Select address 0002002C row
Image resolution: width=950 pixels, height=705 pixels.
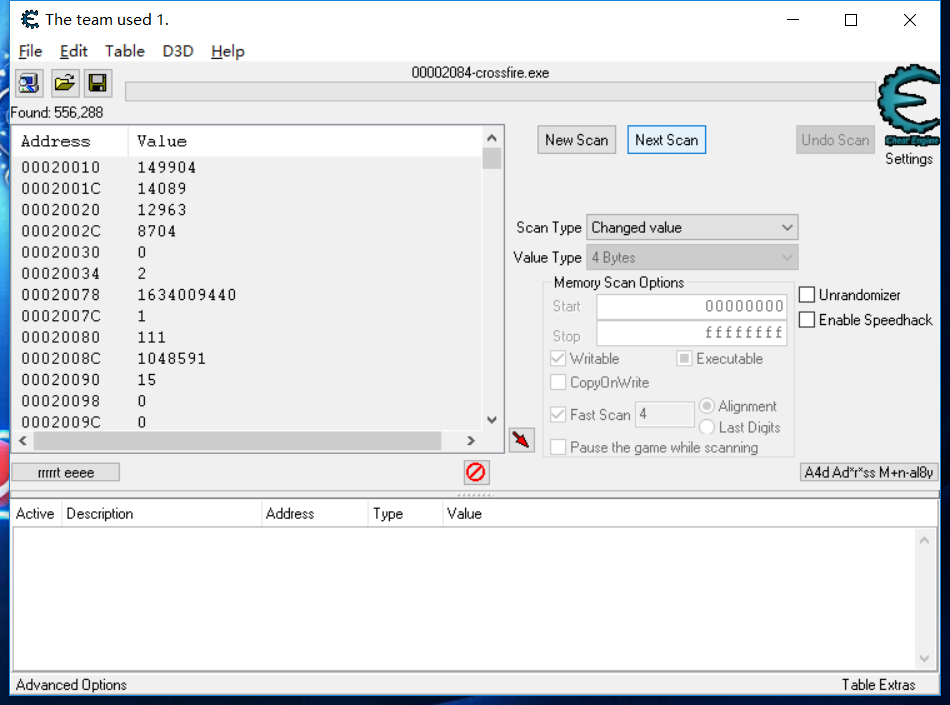[247, 231]
